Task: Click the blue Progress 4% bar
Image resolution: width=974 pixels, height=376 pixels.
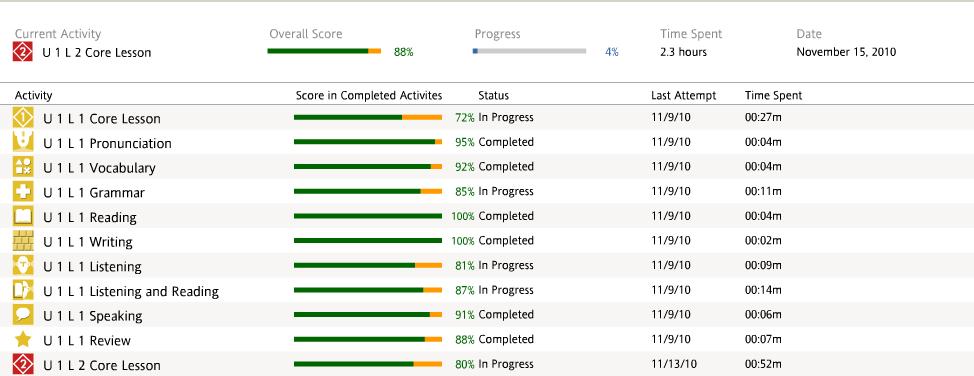Action: 530,51
